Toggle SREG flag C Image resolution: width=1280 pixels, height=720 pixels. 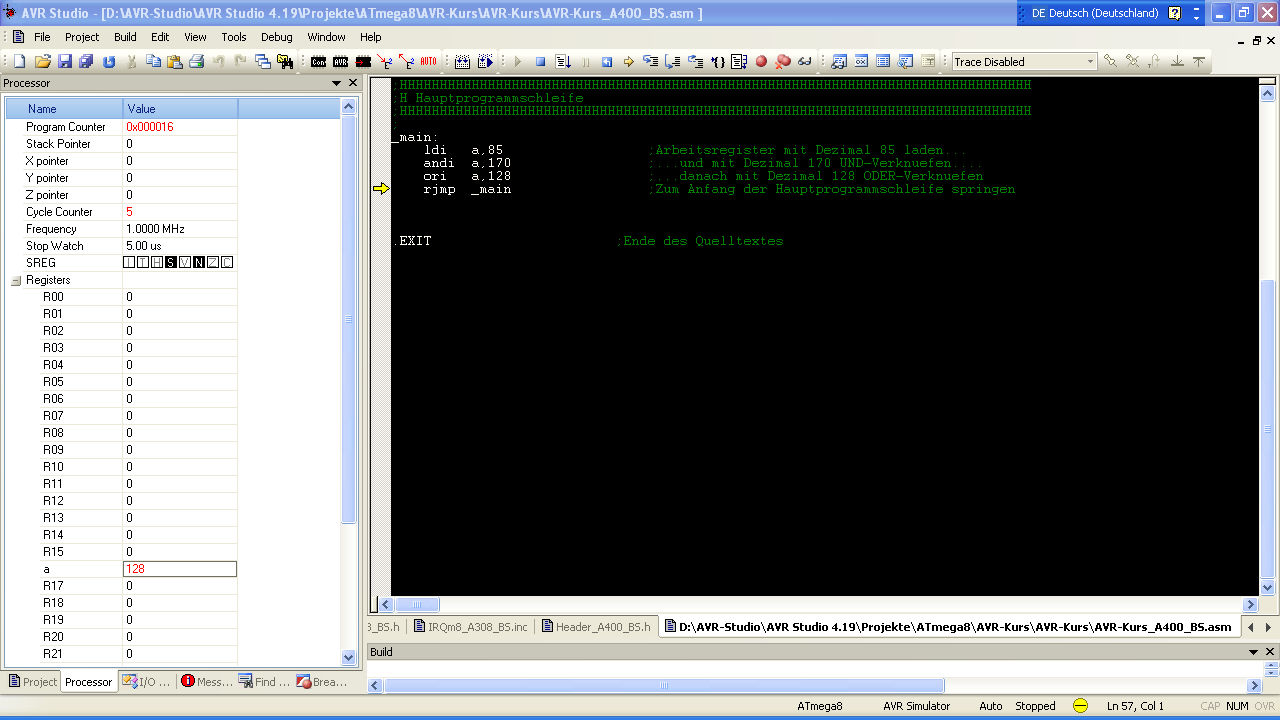(x=227, y=263)
